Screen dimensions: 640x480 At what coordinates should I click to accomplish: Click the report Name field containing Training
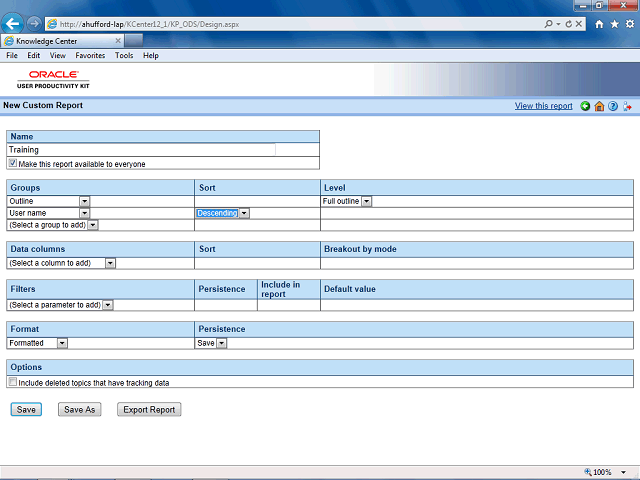click(141, 150)
